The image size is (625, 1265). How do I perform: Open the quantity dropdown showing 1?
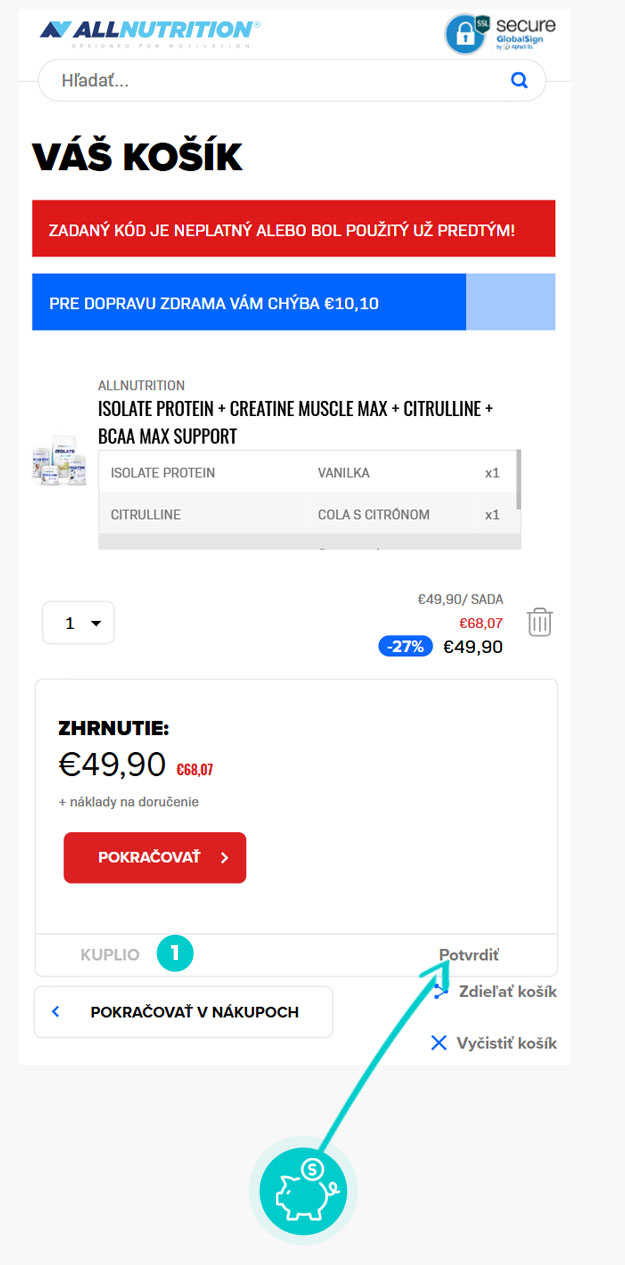tap(78, 623)
